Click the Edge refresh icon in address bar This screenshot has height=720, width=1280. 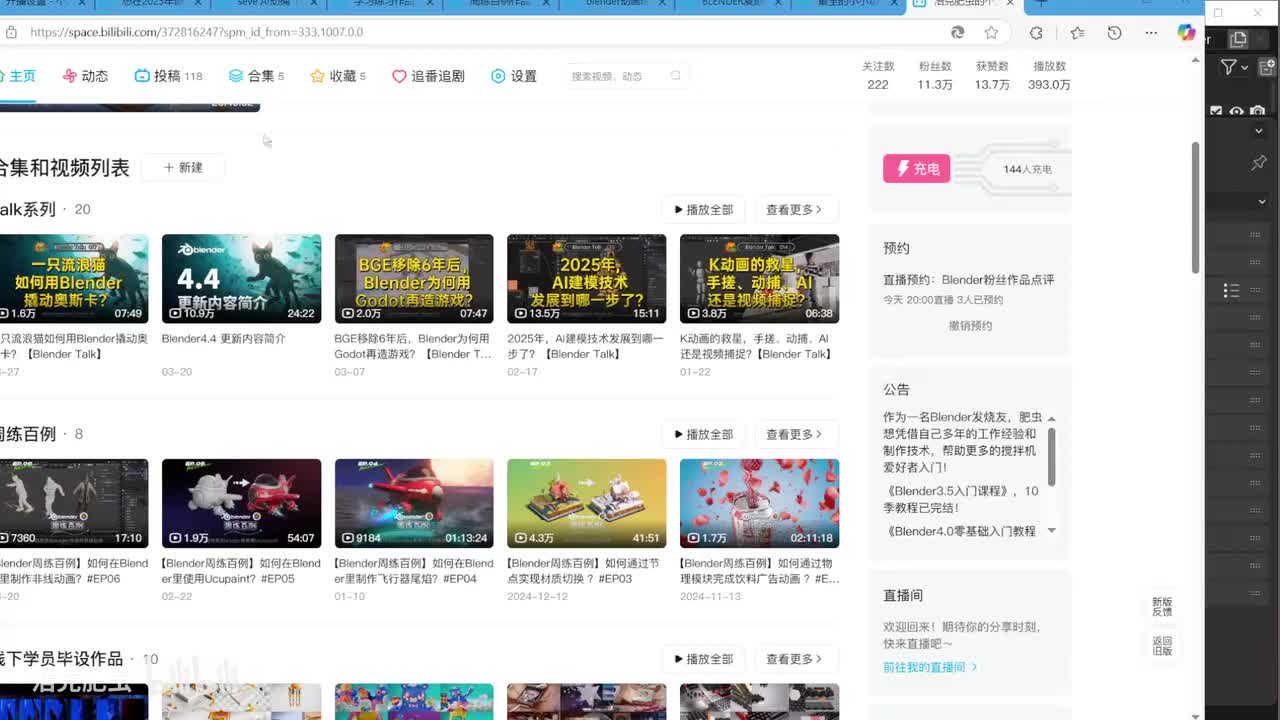pos(957,32)
